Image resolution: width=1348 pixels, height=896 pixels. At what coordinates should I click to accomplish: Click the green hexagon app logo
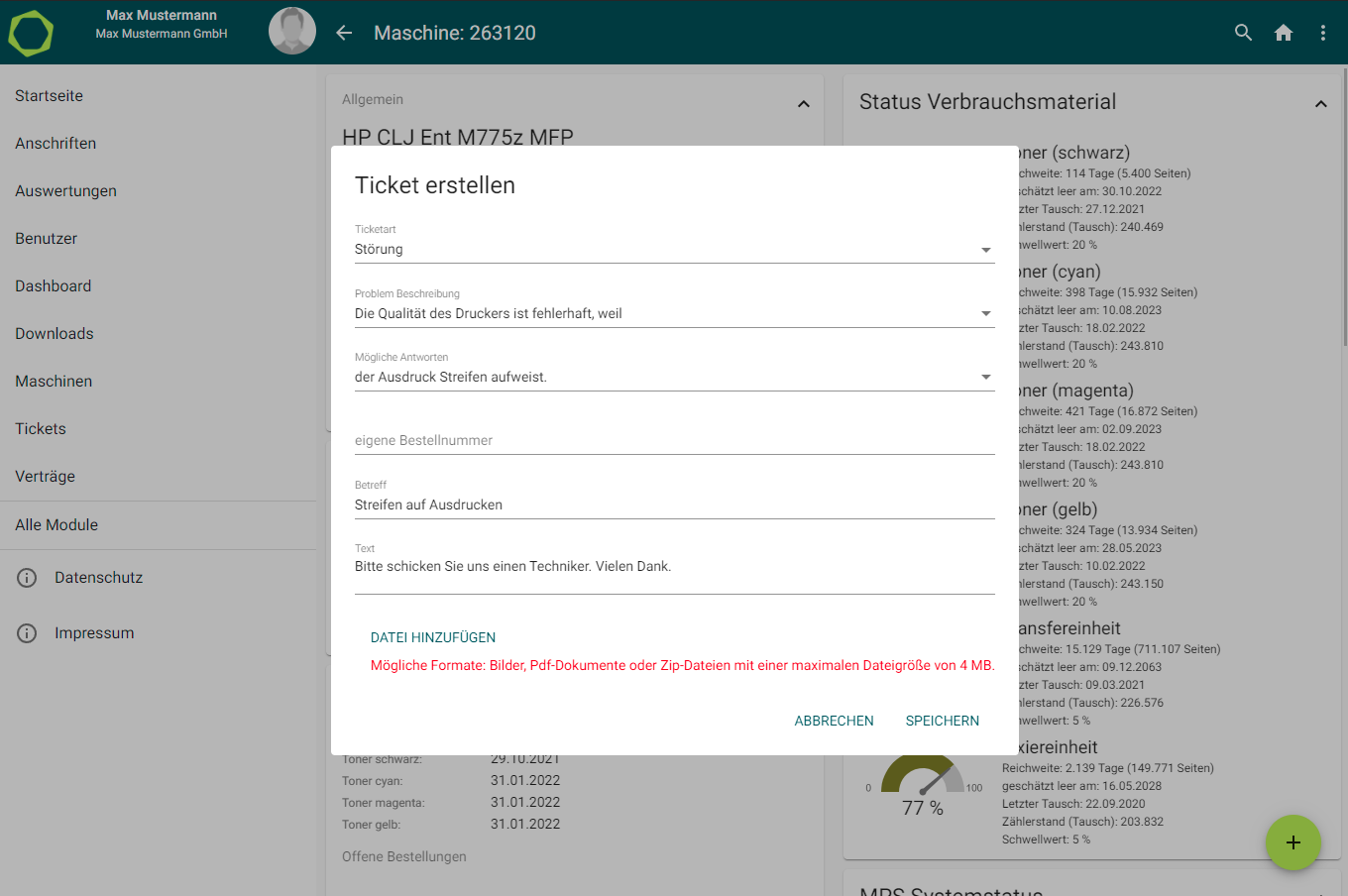(31, 33)
